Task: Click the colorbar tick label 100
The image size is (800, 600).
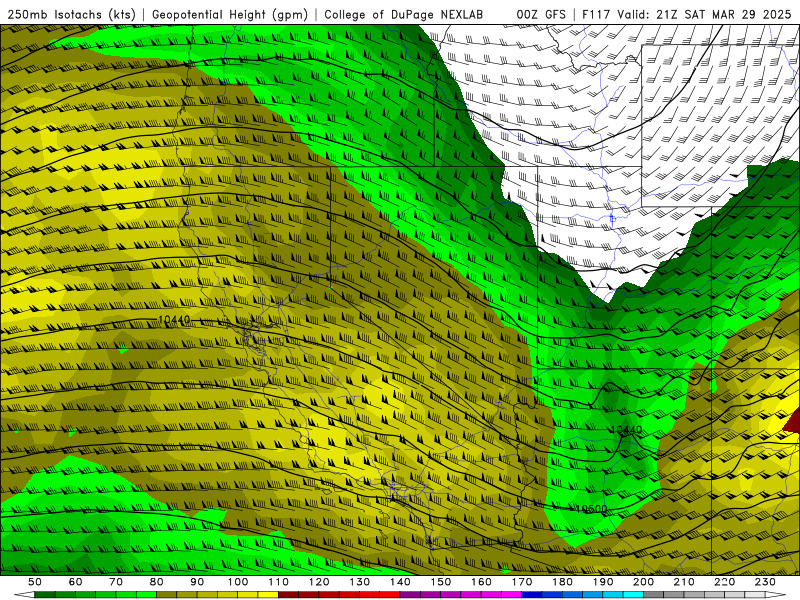Action: (x=238, y=582)
